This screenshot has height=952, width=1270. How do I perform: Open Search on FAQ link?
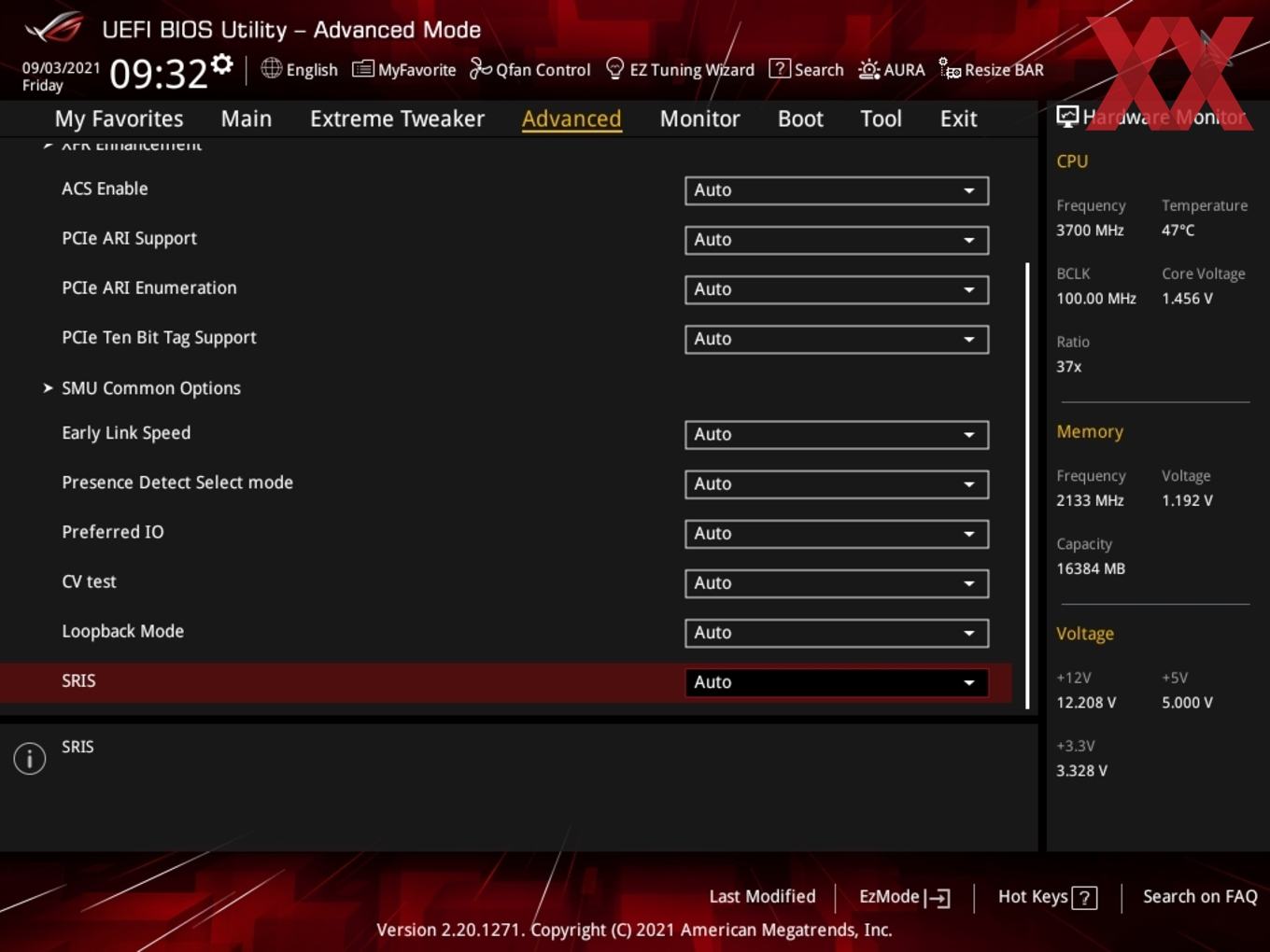tap(1200, 896)
